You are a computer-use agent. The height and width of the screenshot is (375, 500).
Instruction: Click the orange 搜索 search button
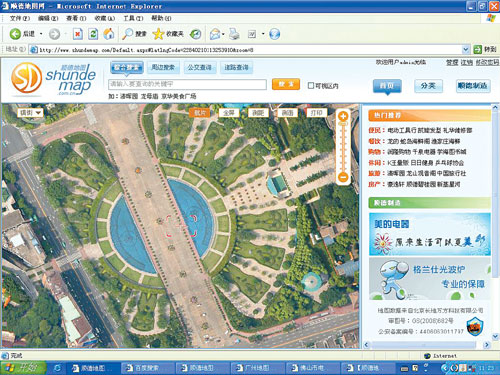click(x=286, y=84)
